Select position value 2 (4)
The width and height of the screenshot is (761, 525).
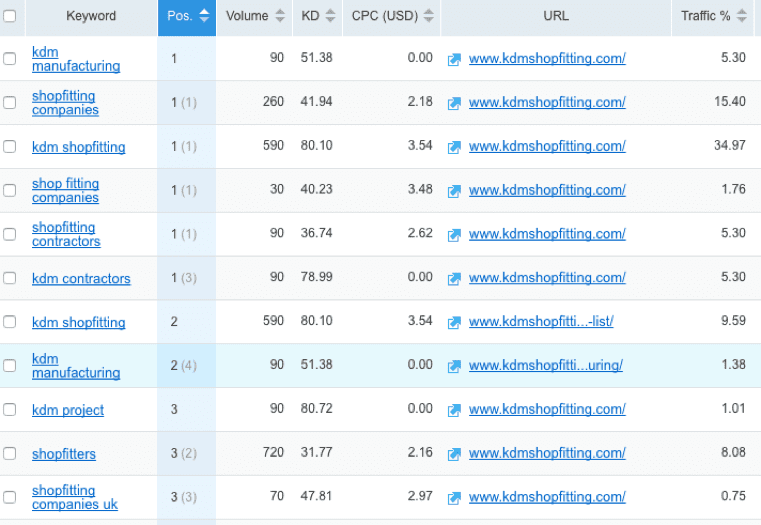tap(183, 365)
